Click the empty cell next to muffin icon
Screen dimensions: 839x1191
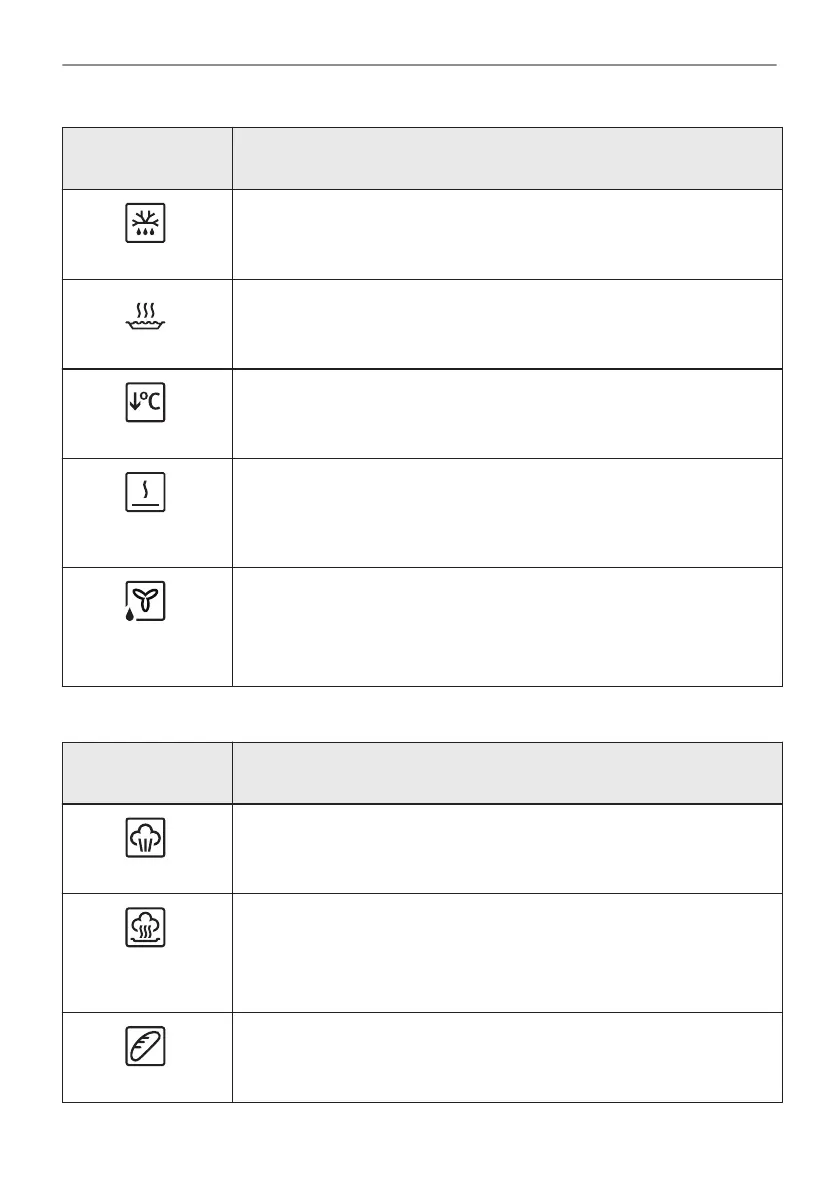point(507,849)
